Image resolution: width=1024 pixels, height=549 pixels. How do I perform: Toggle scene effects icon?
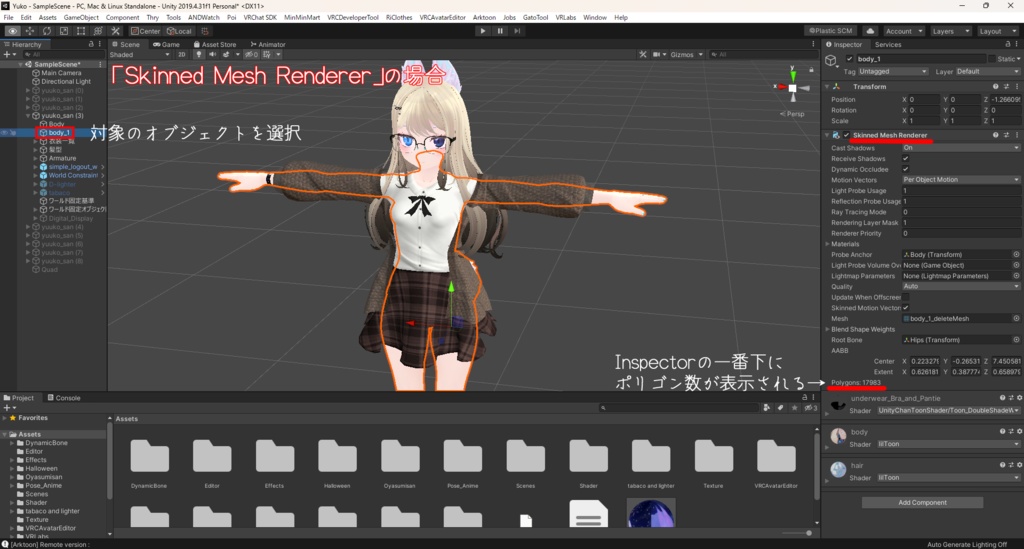[x=226, y=54]
